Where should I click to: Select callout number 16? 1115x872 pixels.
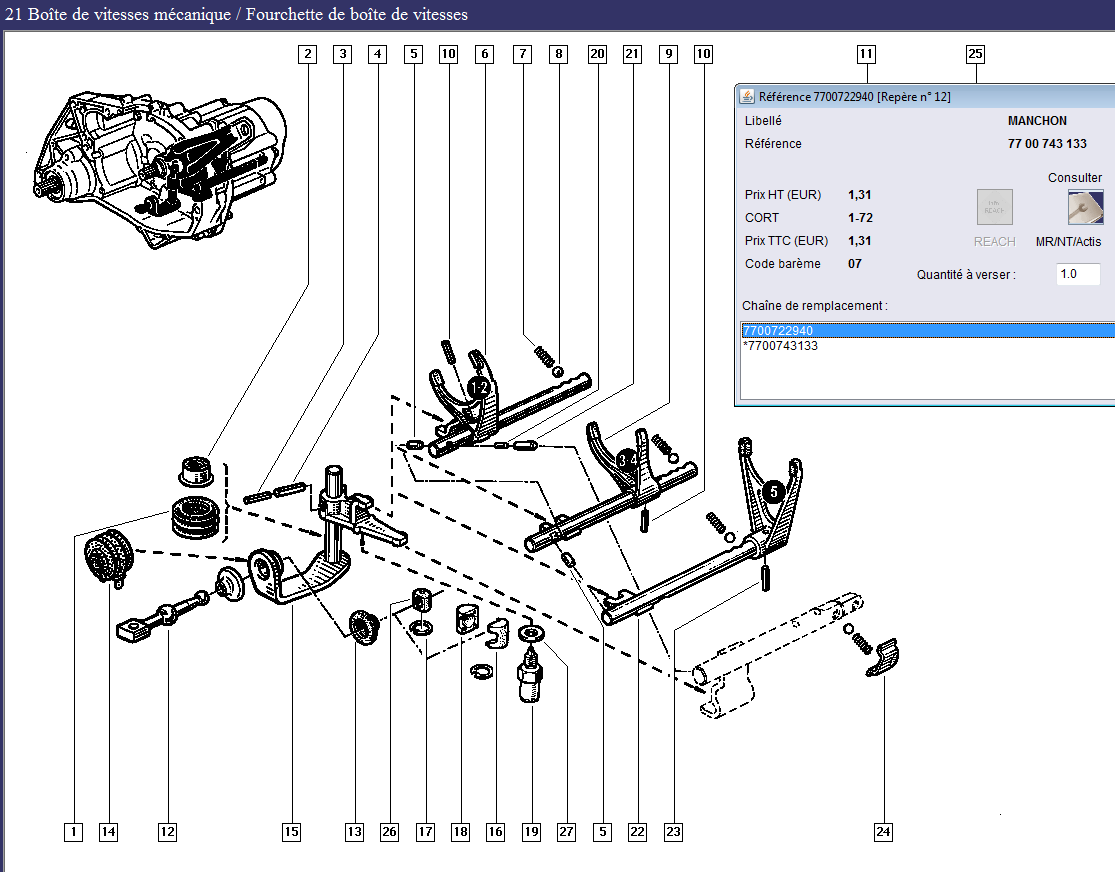tap(496, 832)
